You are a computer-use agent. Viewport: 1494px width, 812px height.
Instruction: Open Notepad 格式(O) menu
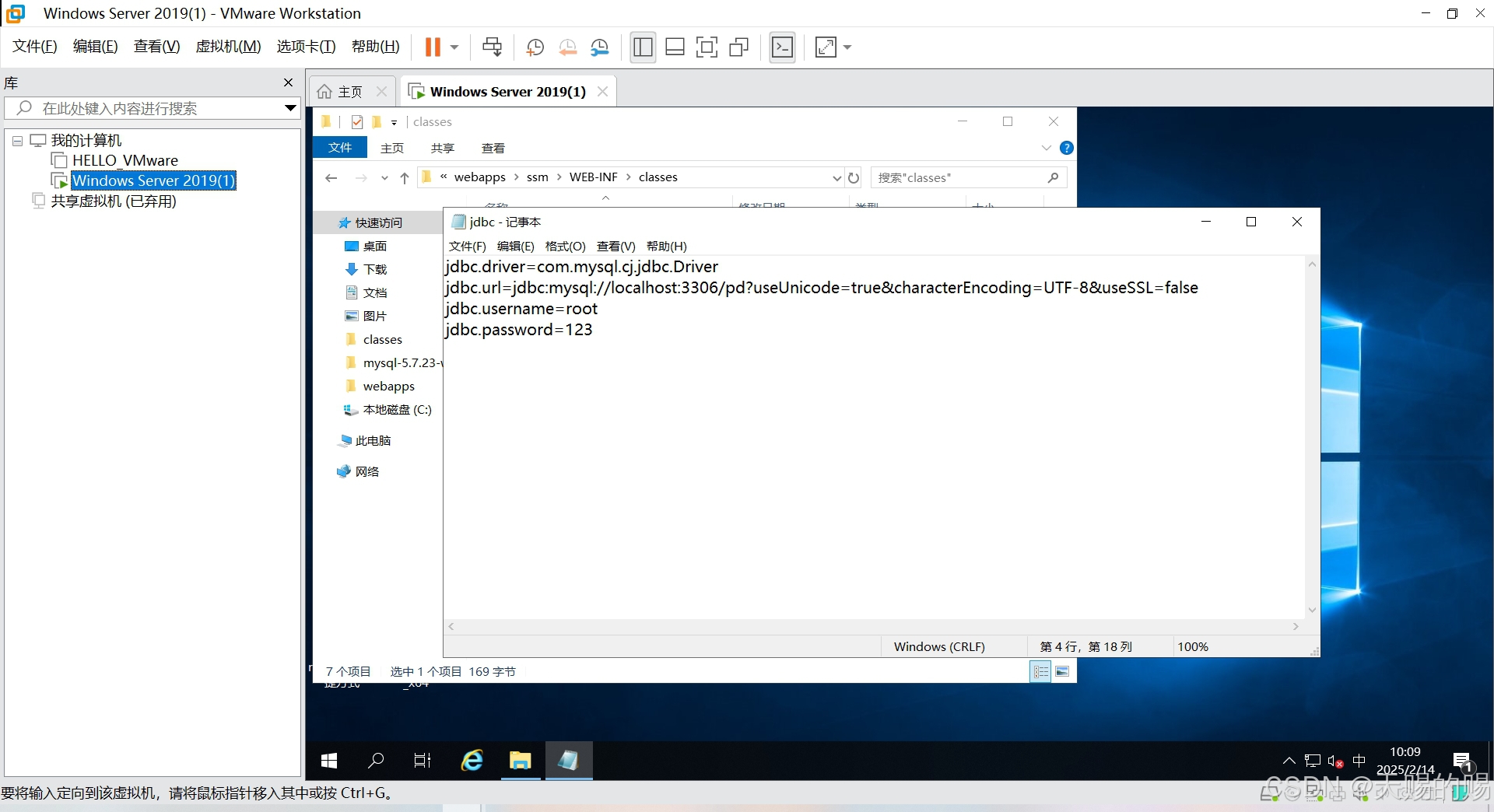click(x=565, y=247)
